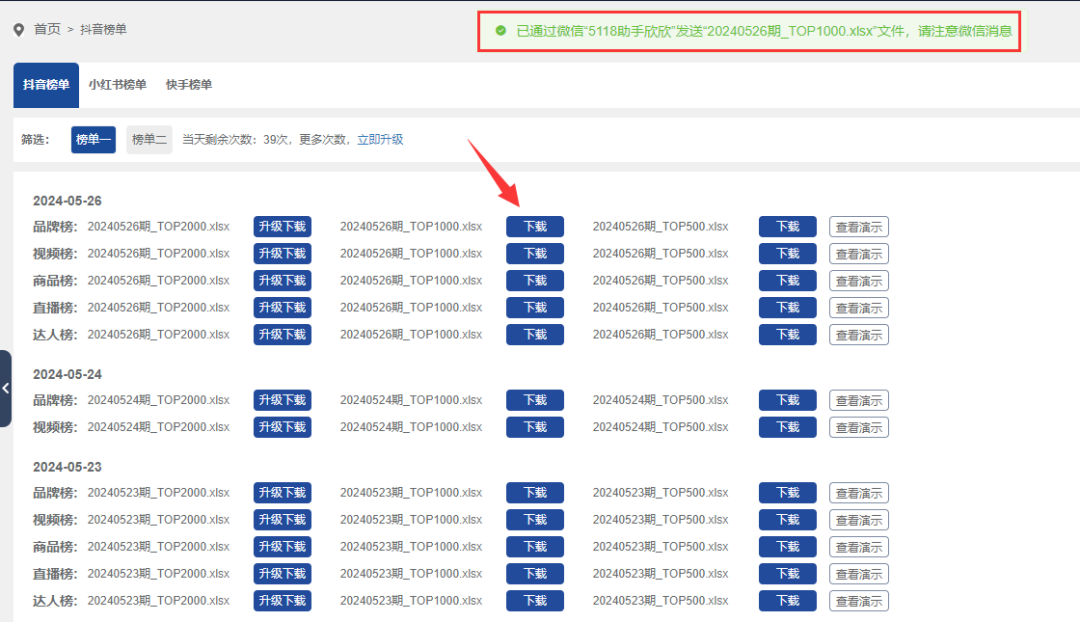Open 查看演示 for 2024-05-23 直播榜
Image resolution: width=1080 pixels, height=622 pixels.
point(859,574)
